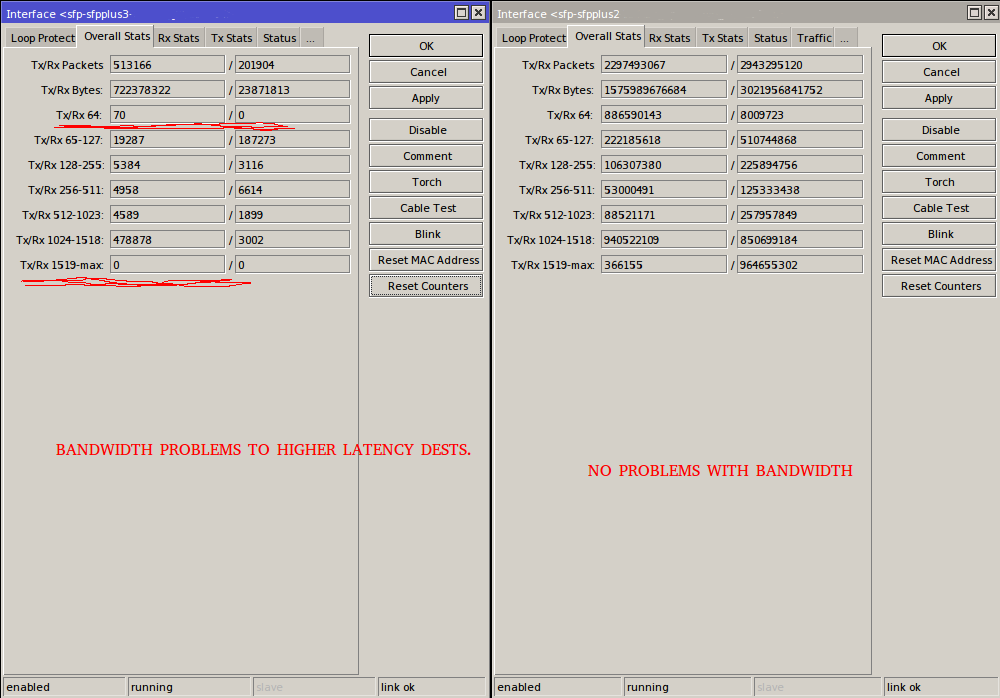This screenshot has height=698, width=1000.
Task: Switch to Tx Stats tab in sfp-sfpplus3 window
Action: pos(232,38)
